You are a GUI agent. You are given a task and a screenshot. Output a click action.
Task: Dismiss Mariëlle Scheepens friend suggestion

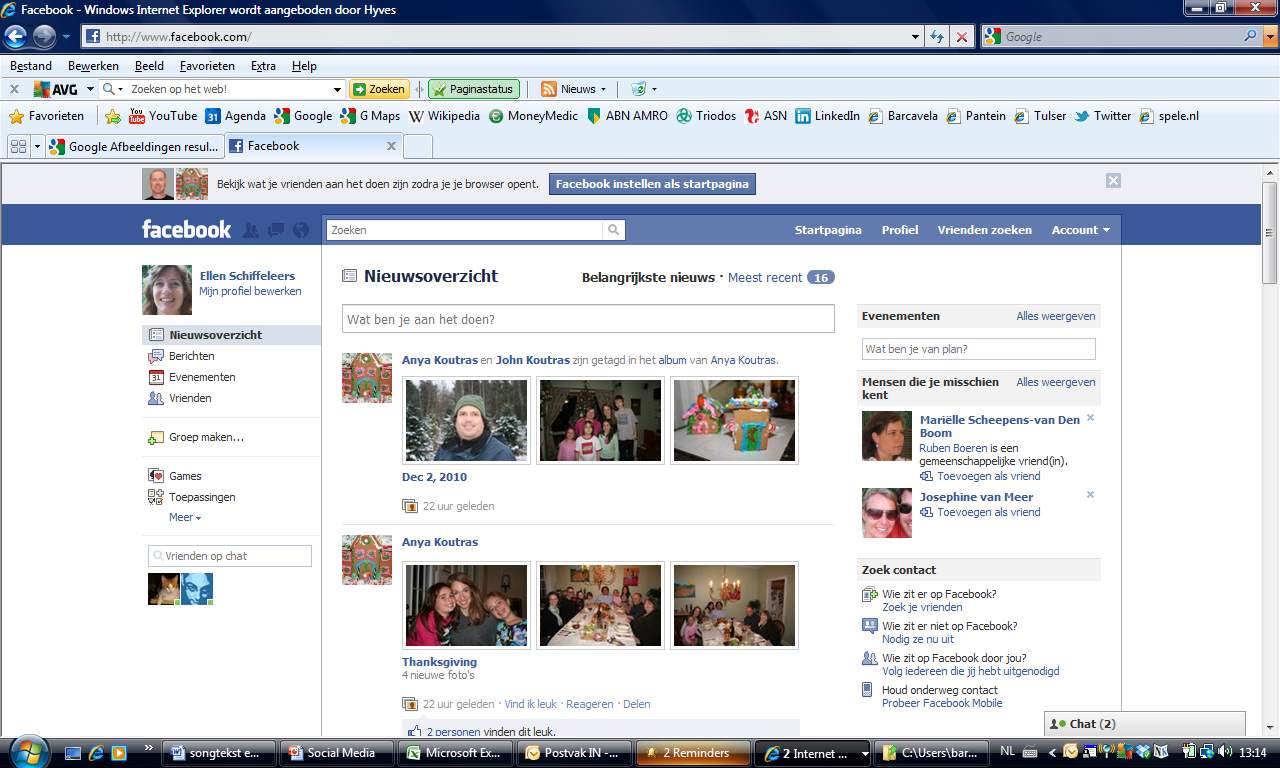[1090, 418]
